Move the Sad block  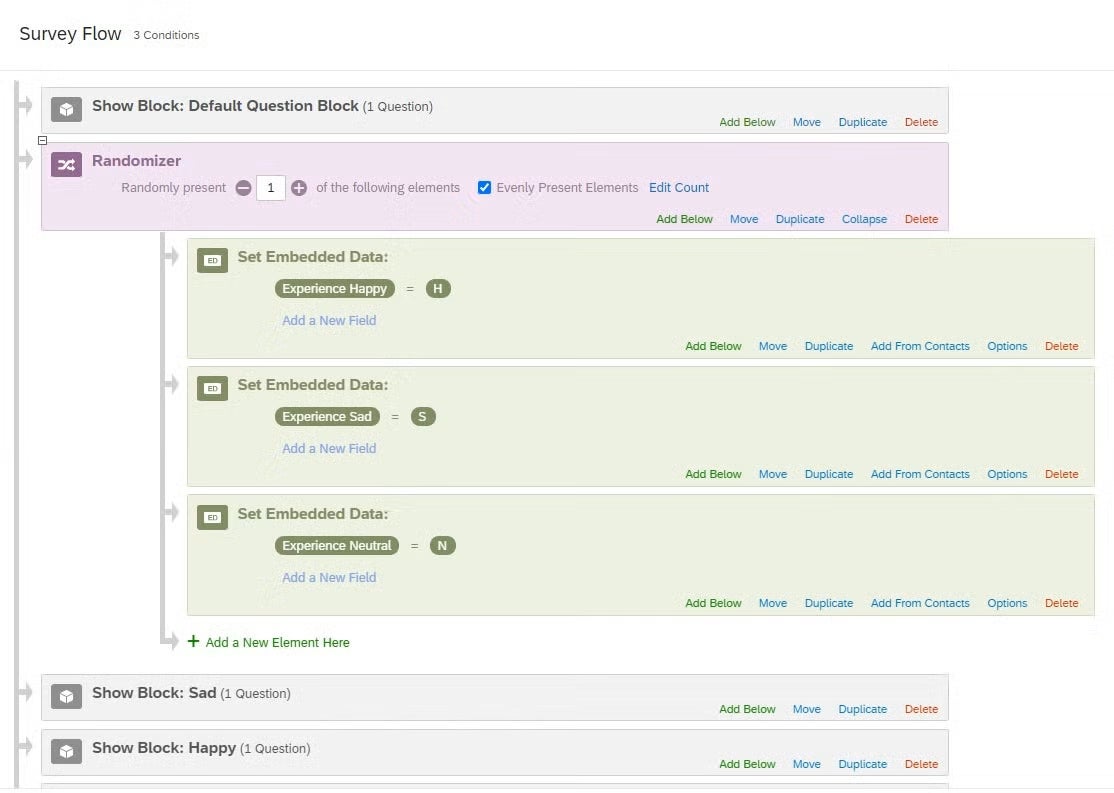click(x=806, y=709)
